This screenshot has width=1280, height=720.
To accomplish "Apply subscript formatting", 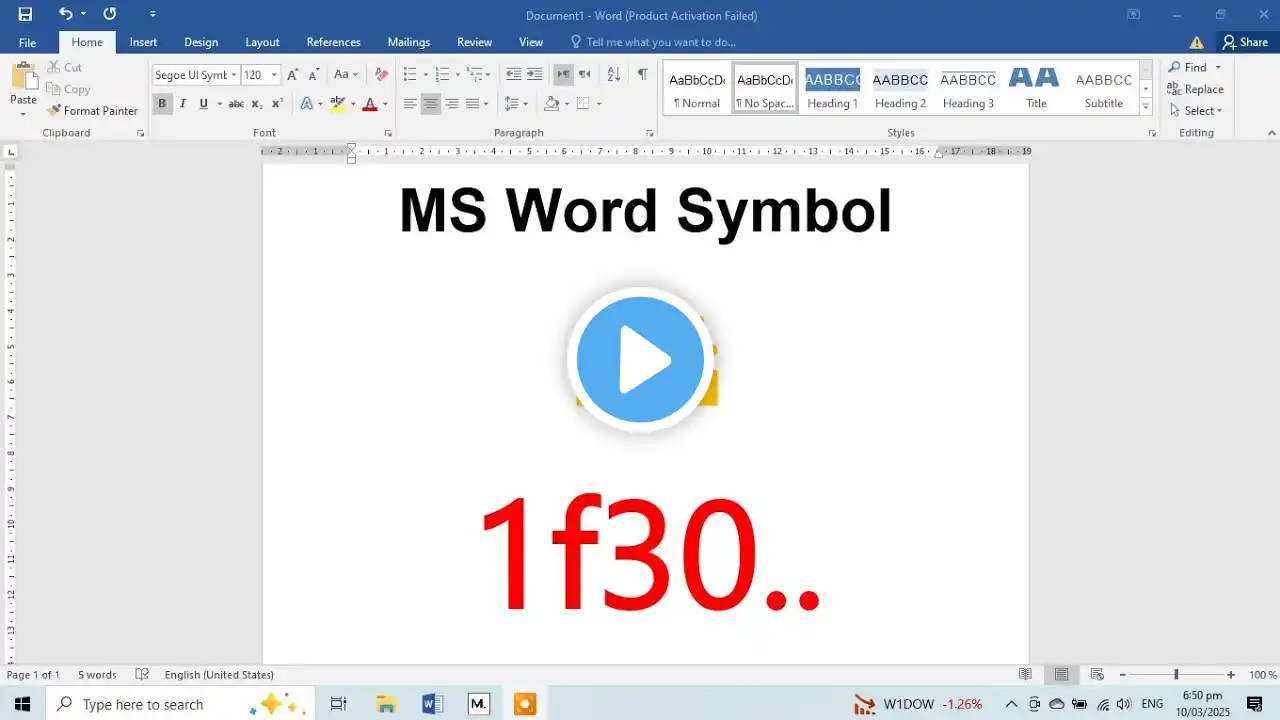I will click(x=257, y=104).
